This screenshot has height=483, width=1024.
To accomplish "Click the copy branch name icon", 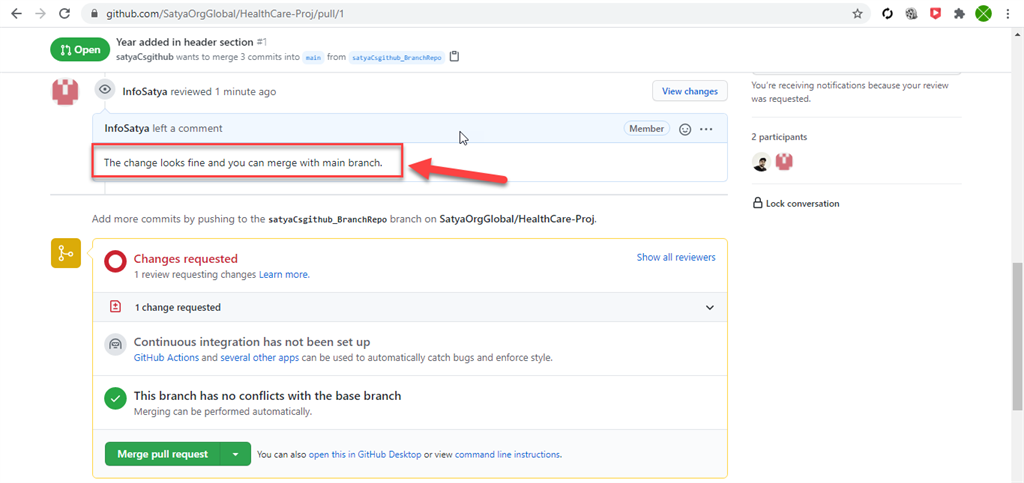I will (455, 56).
